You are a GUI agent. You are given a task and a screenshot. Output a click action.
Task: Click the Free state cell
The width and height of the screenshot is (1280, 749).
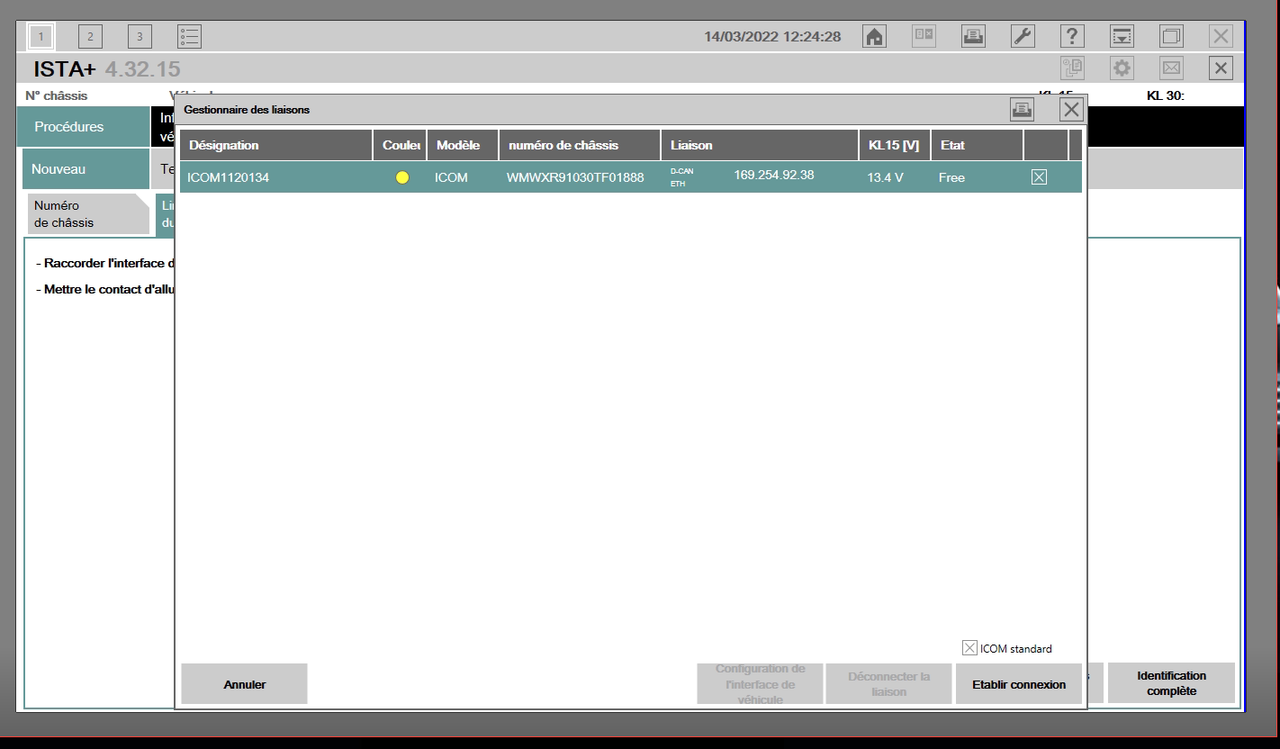point(952,177)
